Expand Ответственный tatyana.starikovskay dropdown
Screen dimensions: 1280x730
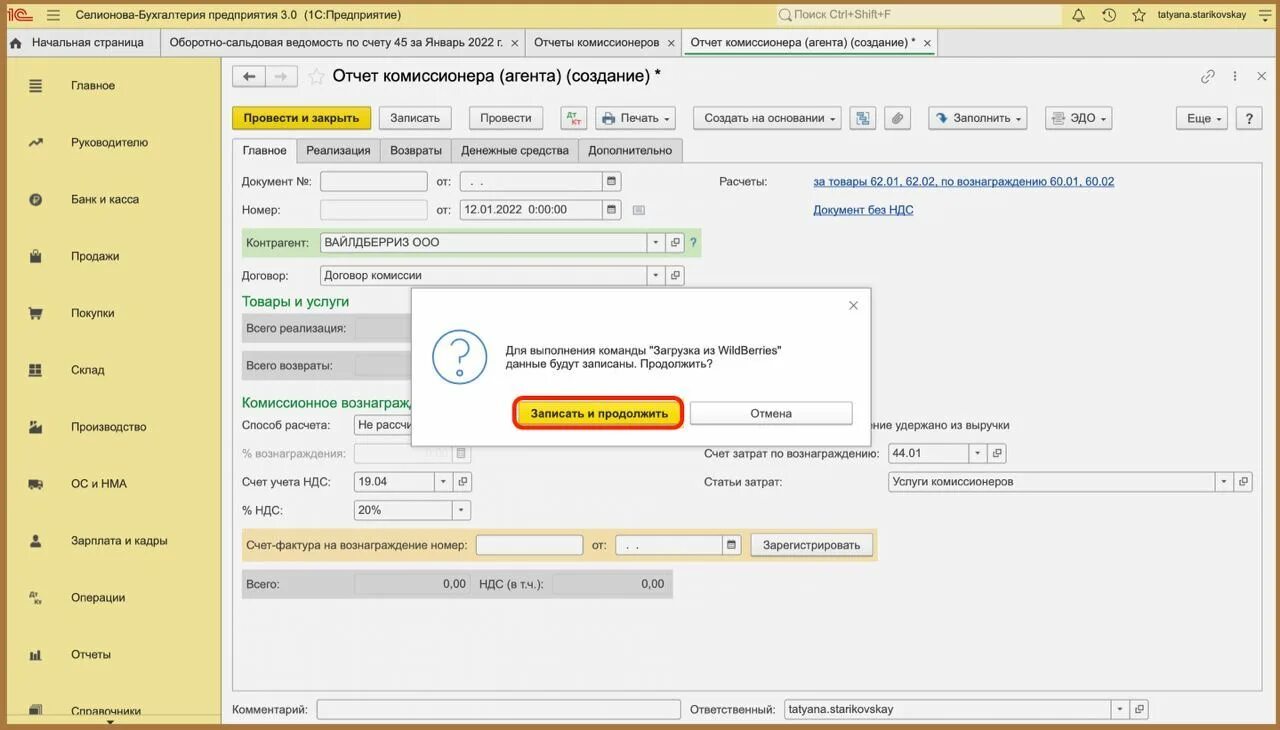coord(1120,709)
